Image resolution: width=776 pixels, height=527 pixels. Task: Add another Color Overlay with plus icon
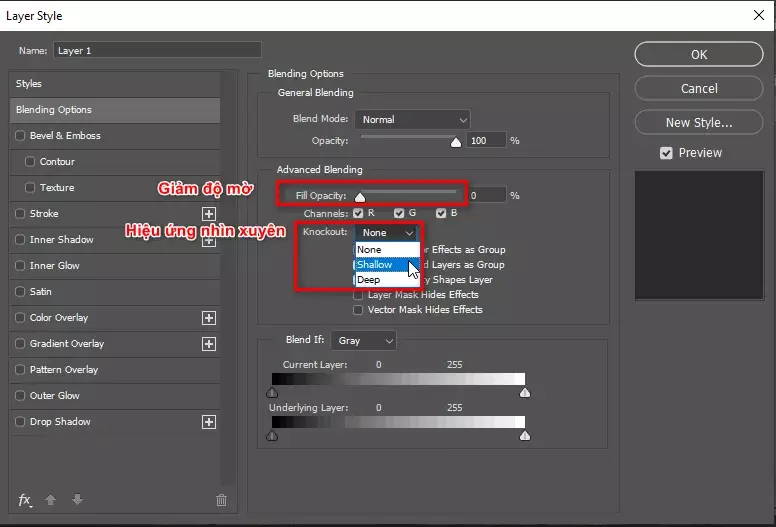(x=209, y=318)
